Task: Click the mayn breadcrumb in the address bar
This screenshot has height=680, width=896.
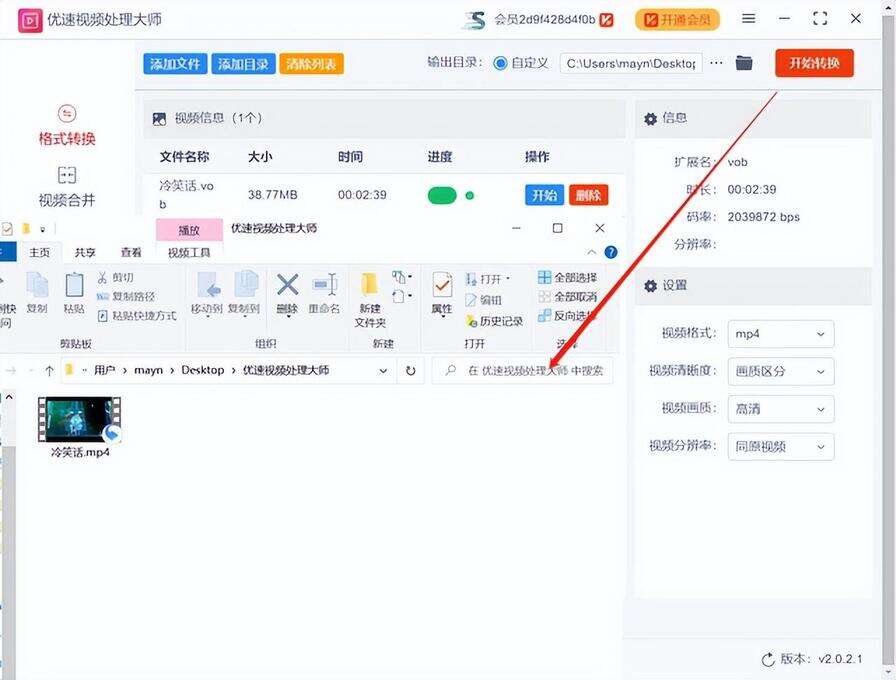Action: (x=149, y=371)
